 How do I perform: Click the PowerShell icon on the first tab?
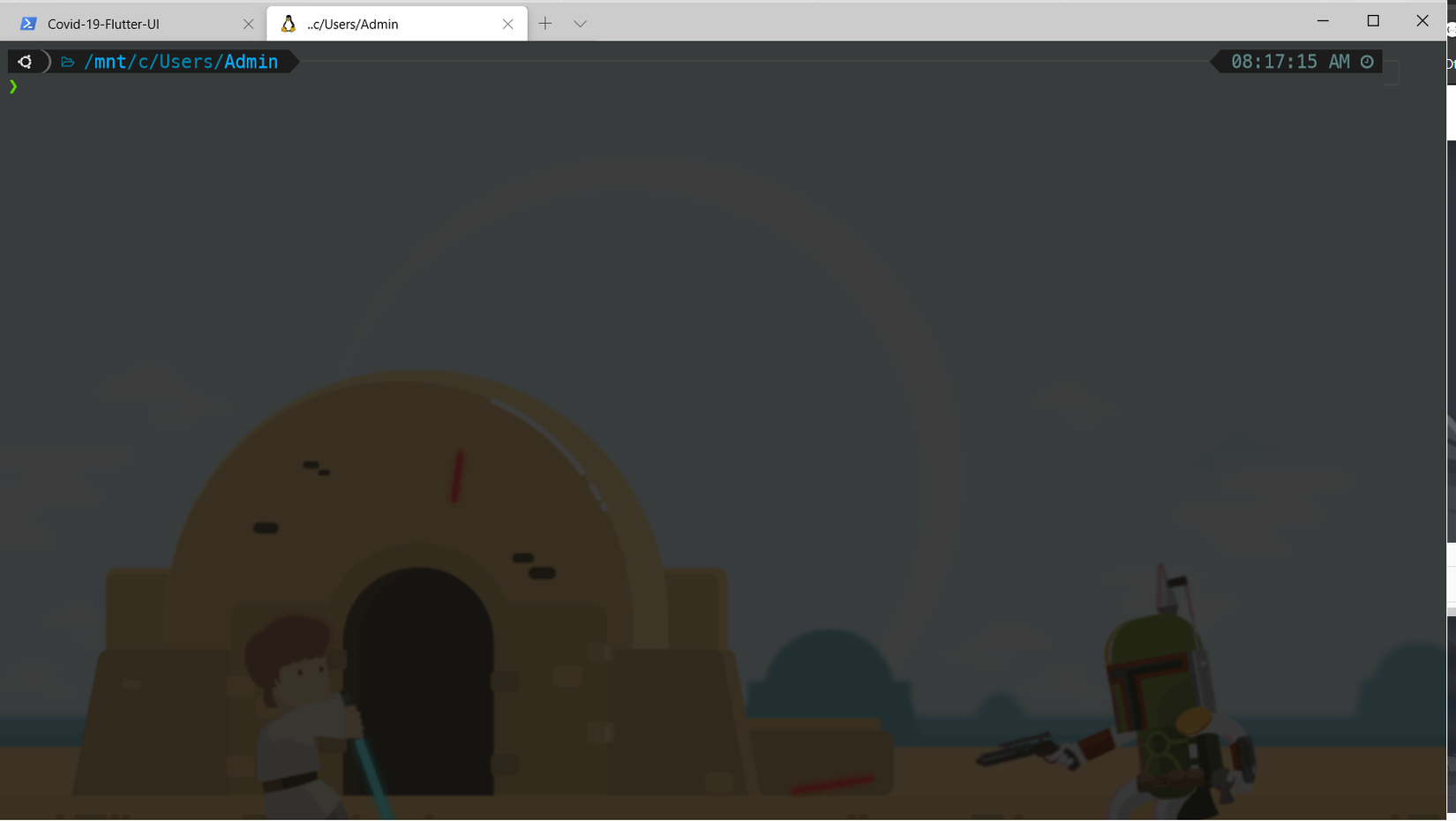(x=28, y=24)
